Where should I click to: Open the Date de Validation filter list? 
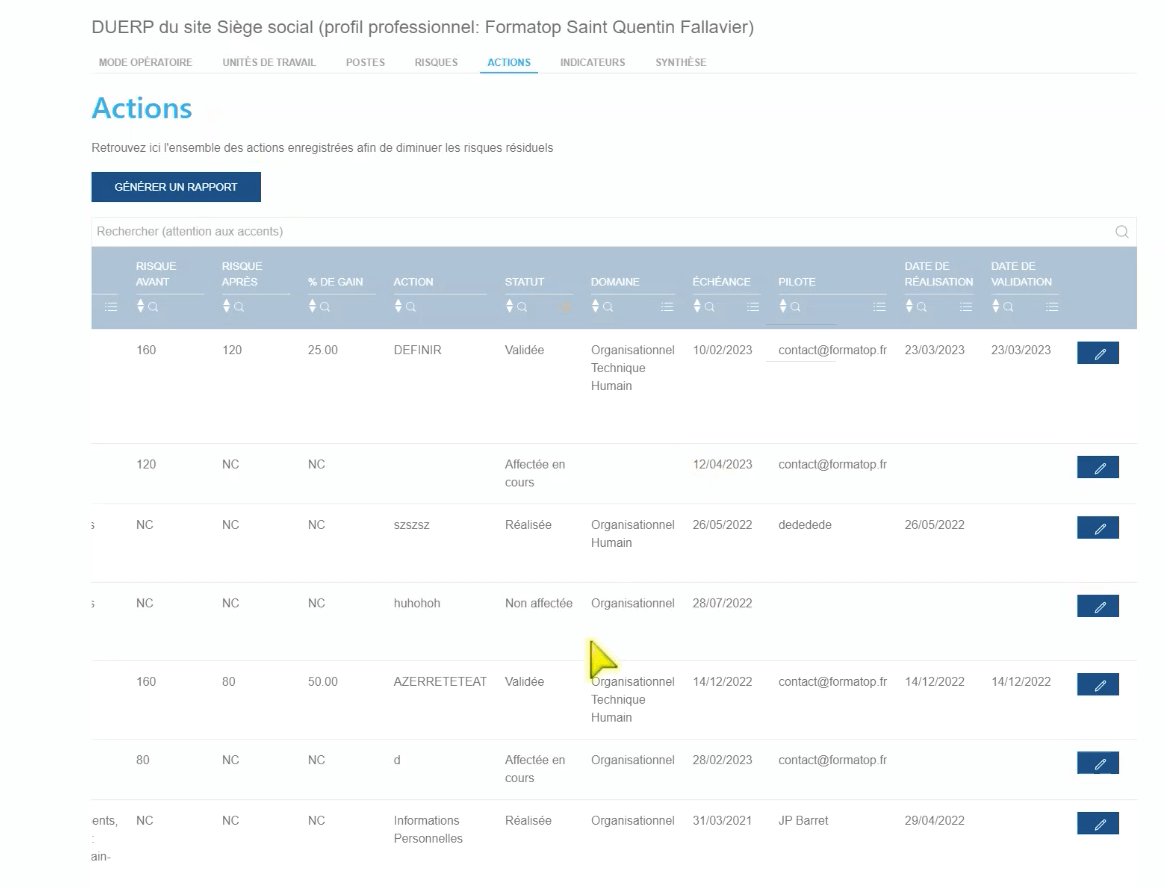tap(1051, 307)
